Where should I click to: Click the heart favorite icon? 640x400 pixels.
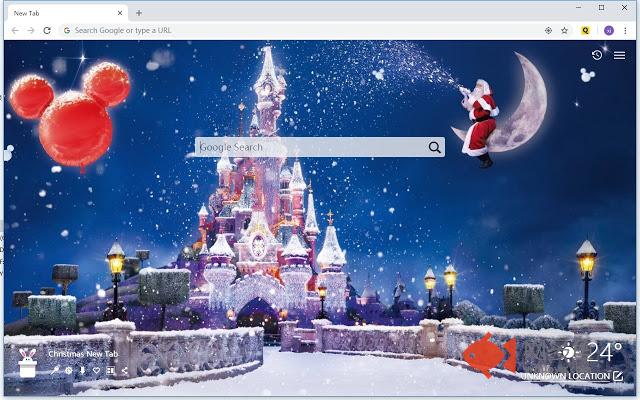pos(96,371)
